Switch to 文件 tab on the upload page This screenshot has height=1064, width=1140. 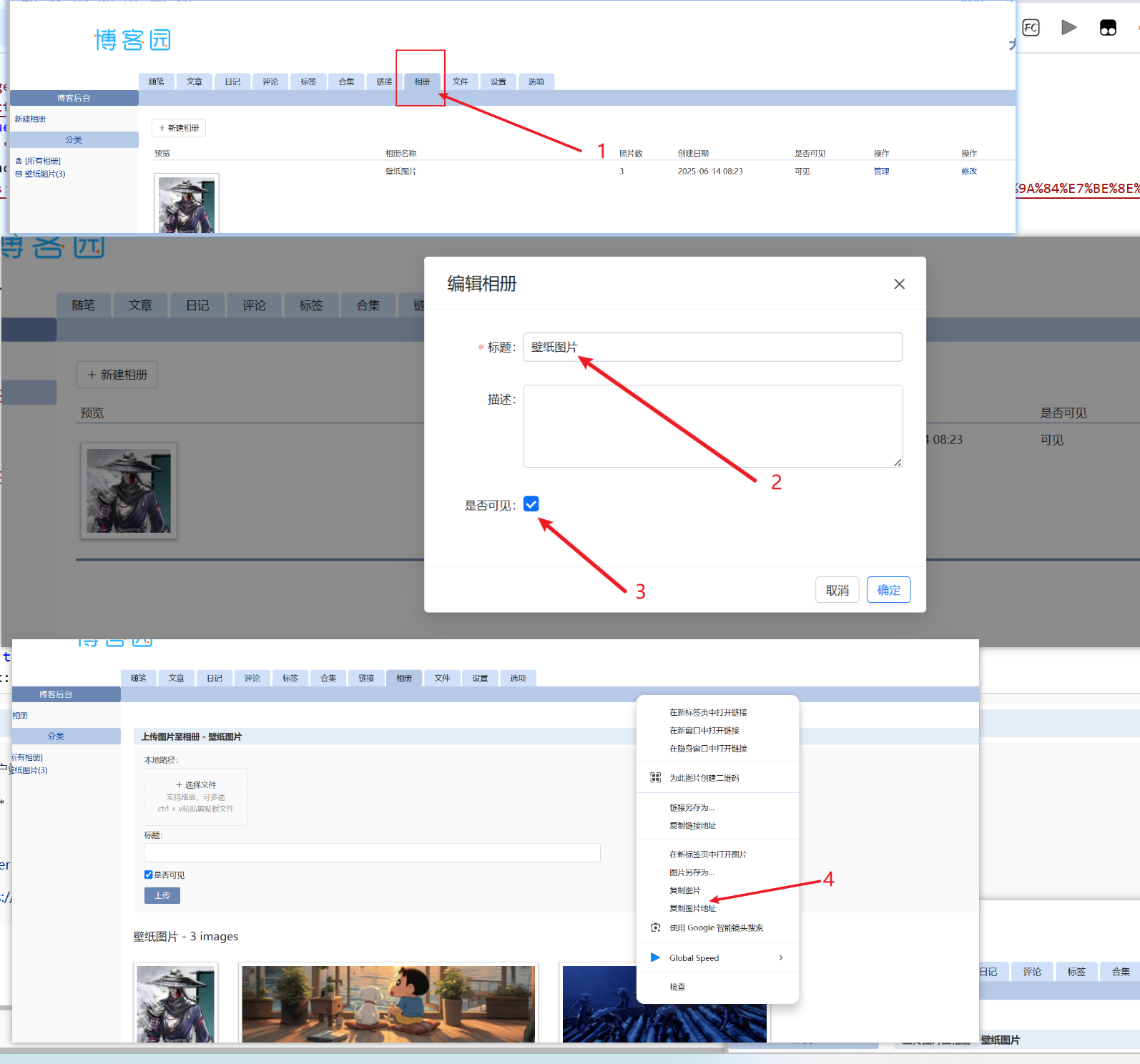(442, 678)
